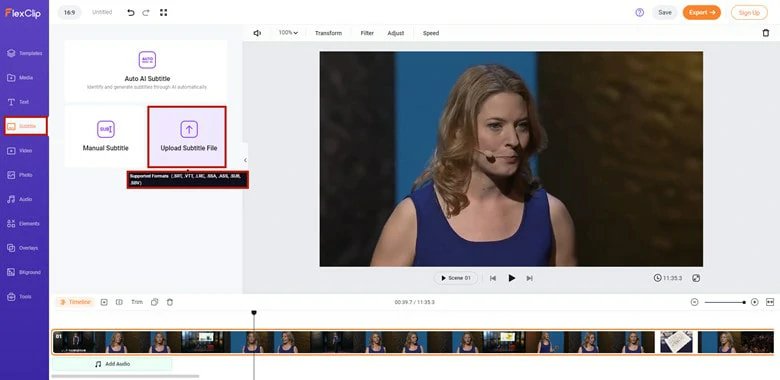Duplicate the selected scene
The height and width of the screenshot is (380, 780).
click(154, 302)
